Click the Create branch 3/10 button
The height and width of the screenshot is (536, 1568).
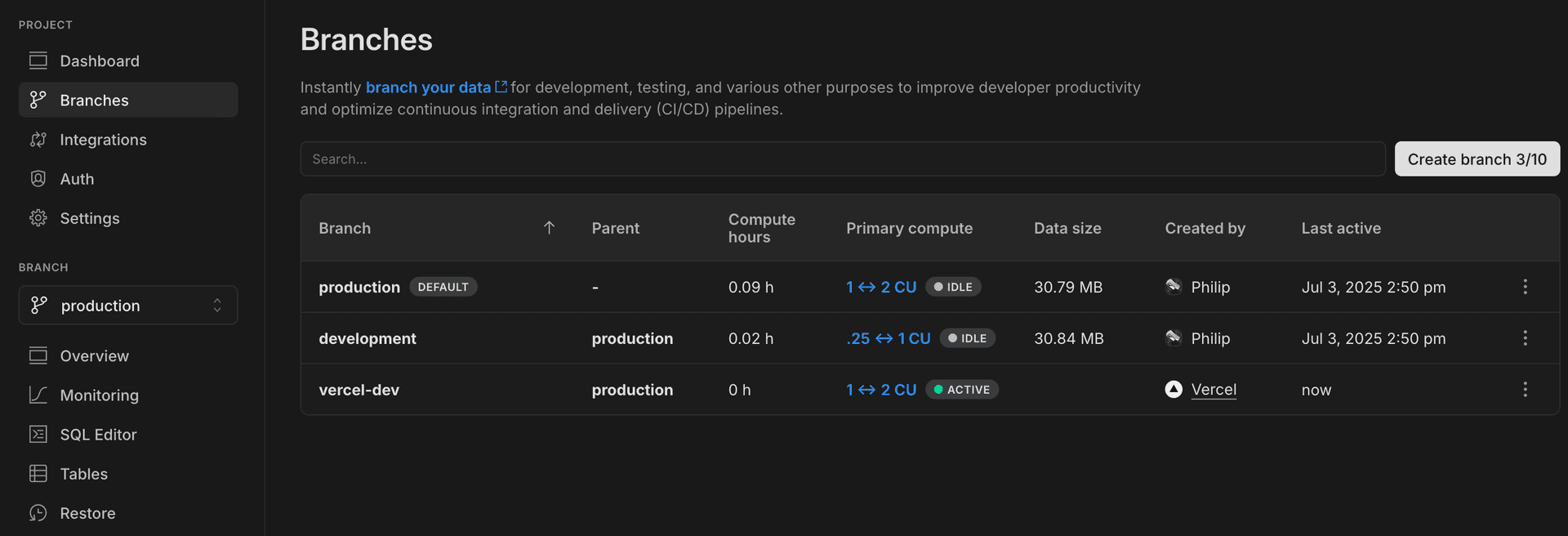[x=1477, y=159]
